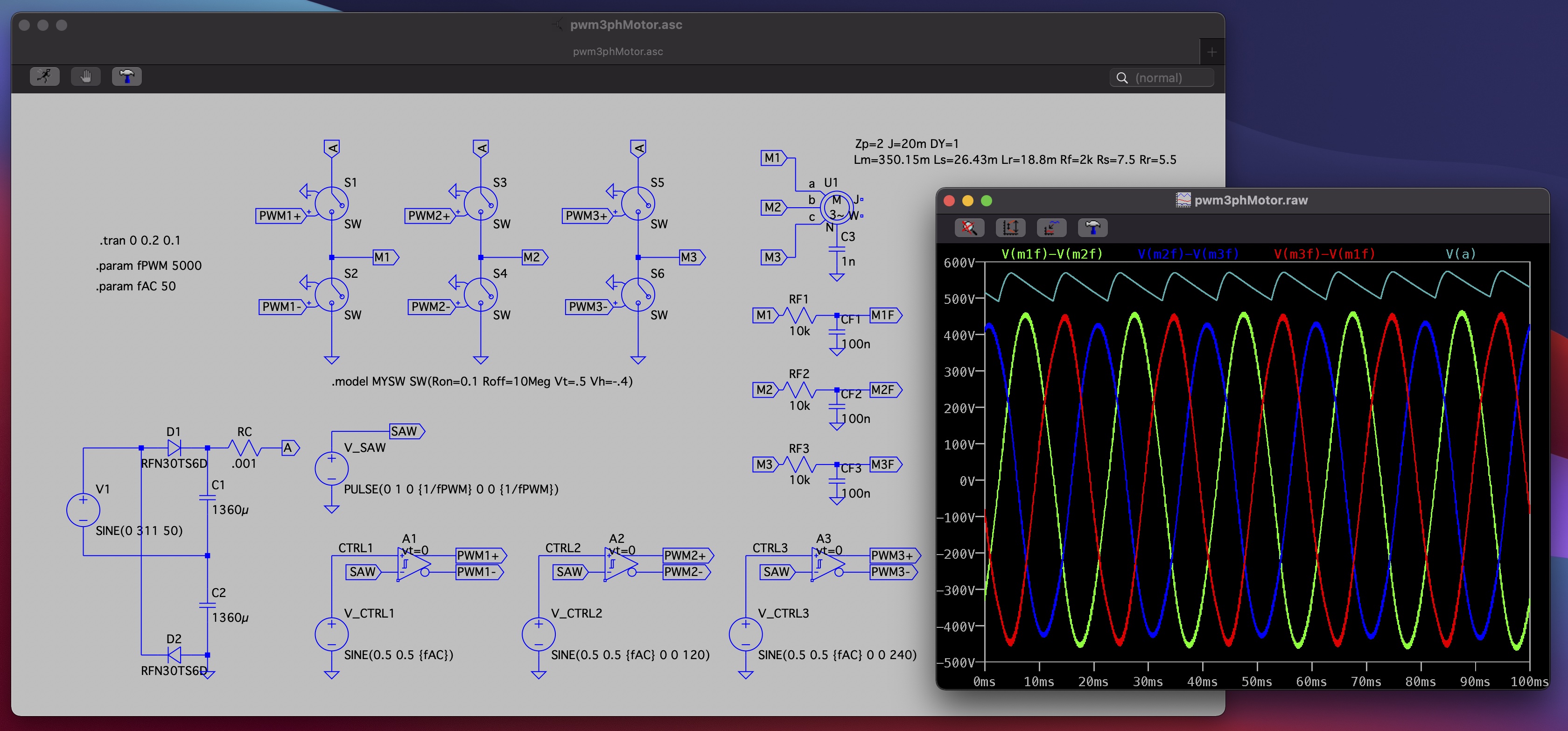Click the U1 motor symbol
Screen dimensions: 1568x731
(836, 208)
